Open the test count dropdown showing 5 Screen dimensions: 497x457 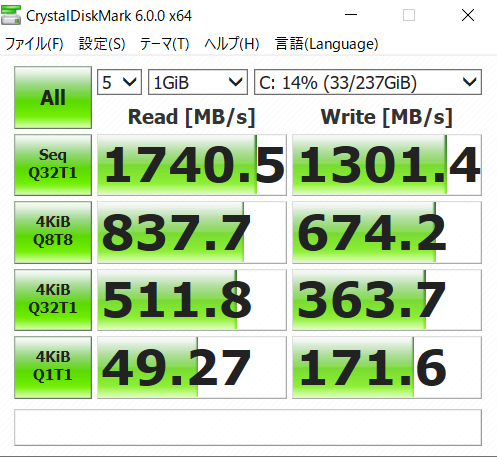pos(119,82)
